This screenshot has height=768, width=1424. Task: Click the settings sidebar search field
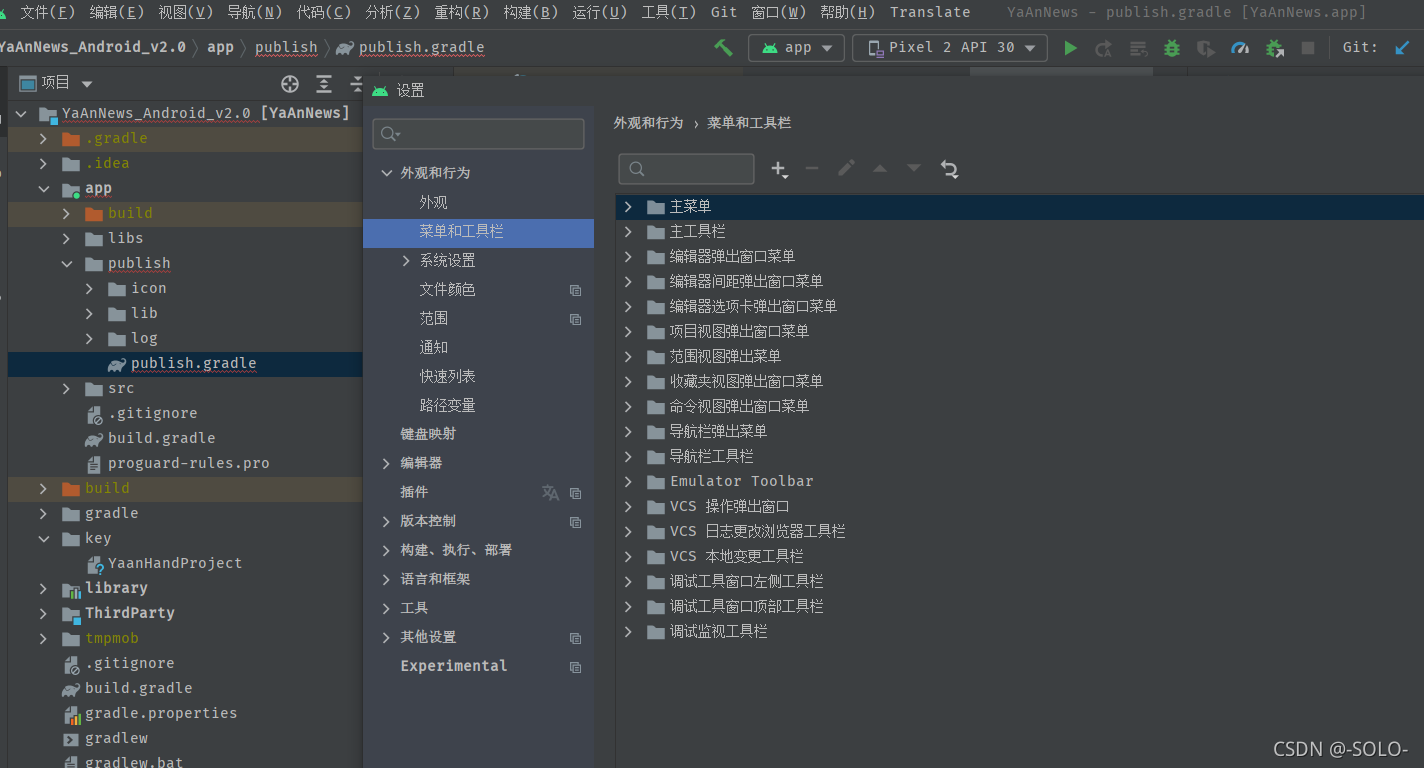point(478,134)
